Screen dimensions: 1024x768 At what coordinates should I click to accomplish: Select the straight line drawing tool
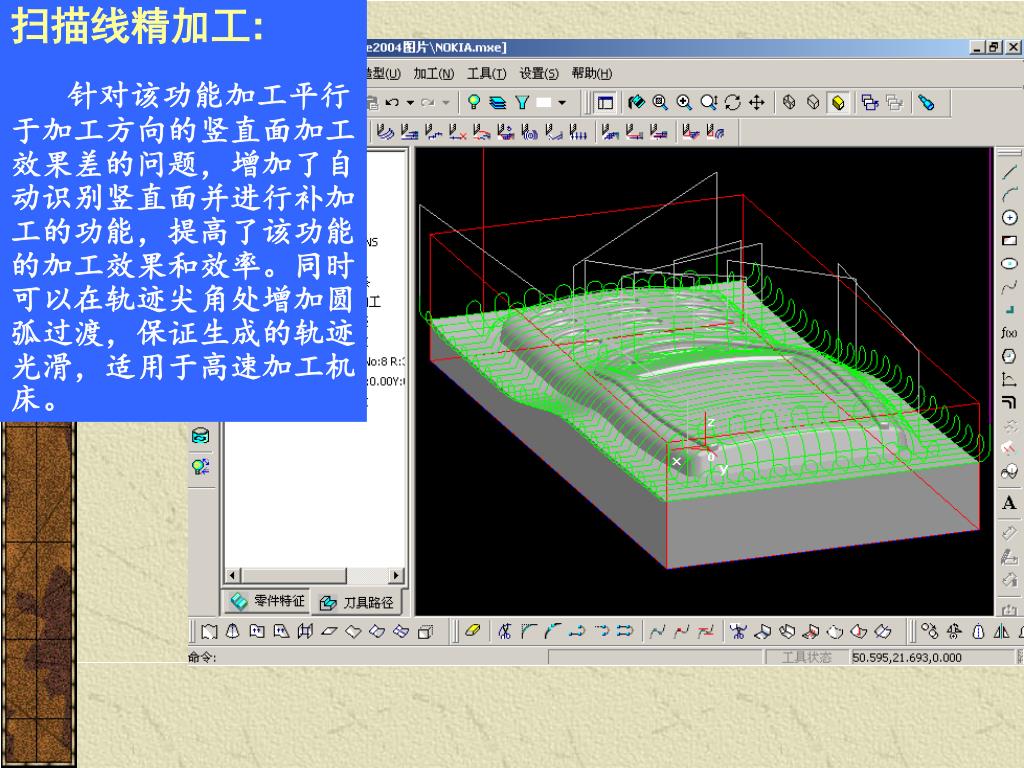pos(1010,172)
